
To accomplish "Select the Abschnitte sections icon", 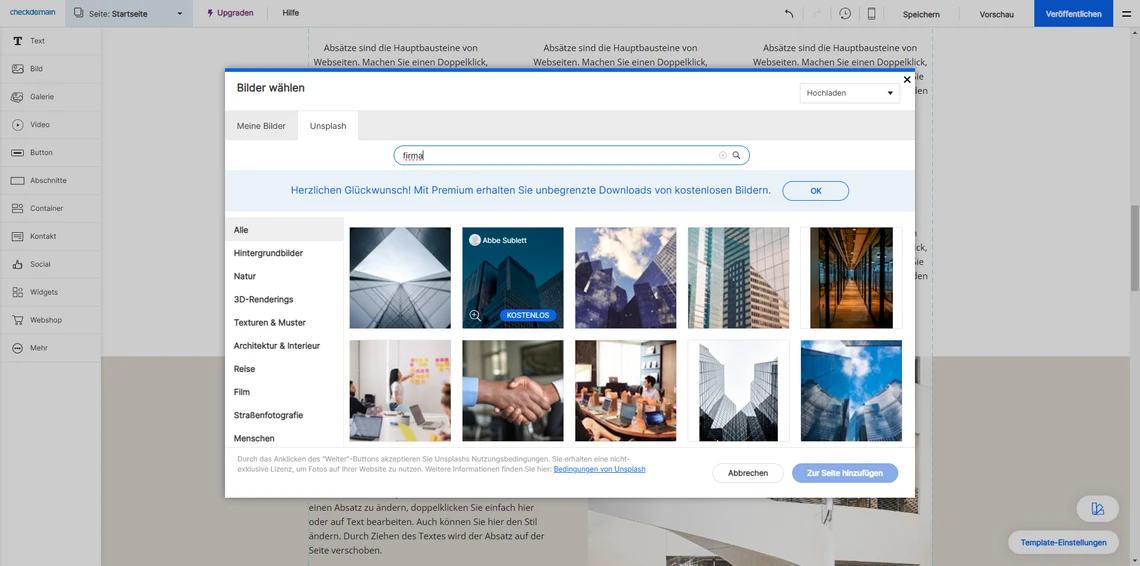I will pos(17,180).
